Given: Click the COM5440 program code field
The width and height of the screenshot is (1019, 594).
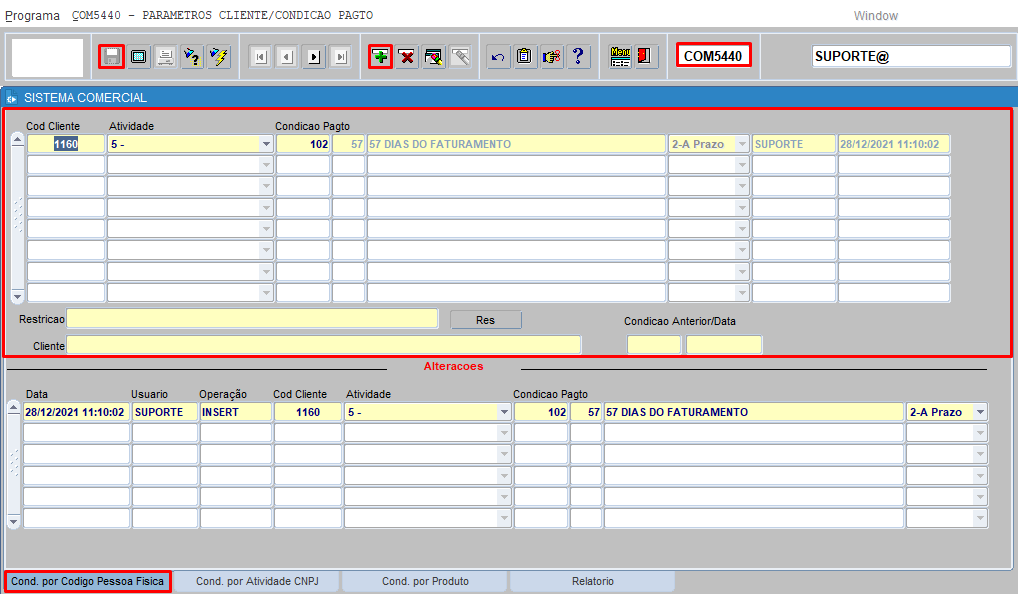Looking at the screenshot, I should click(x=714, y=56).
